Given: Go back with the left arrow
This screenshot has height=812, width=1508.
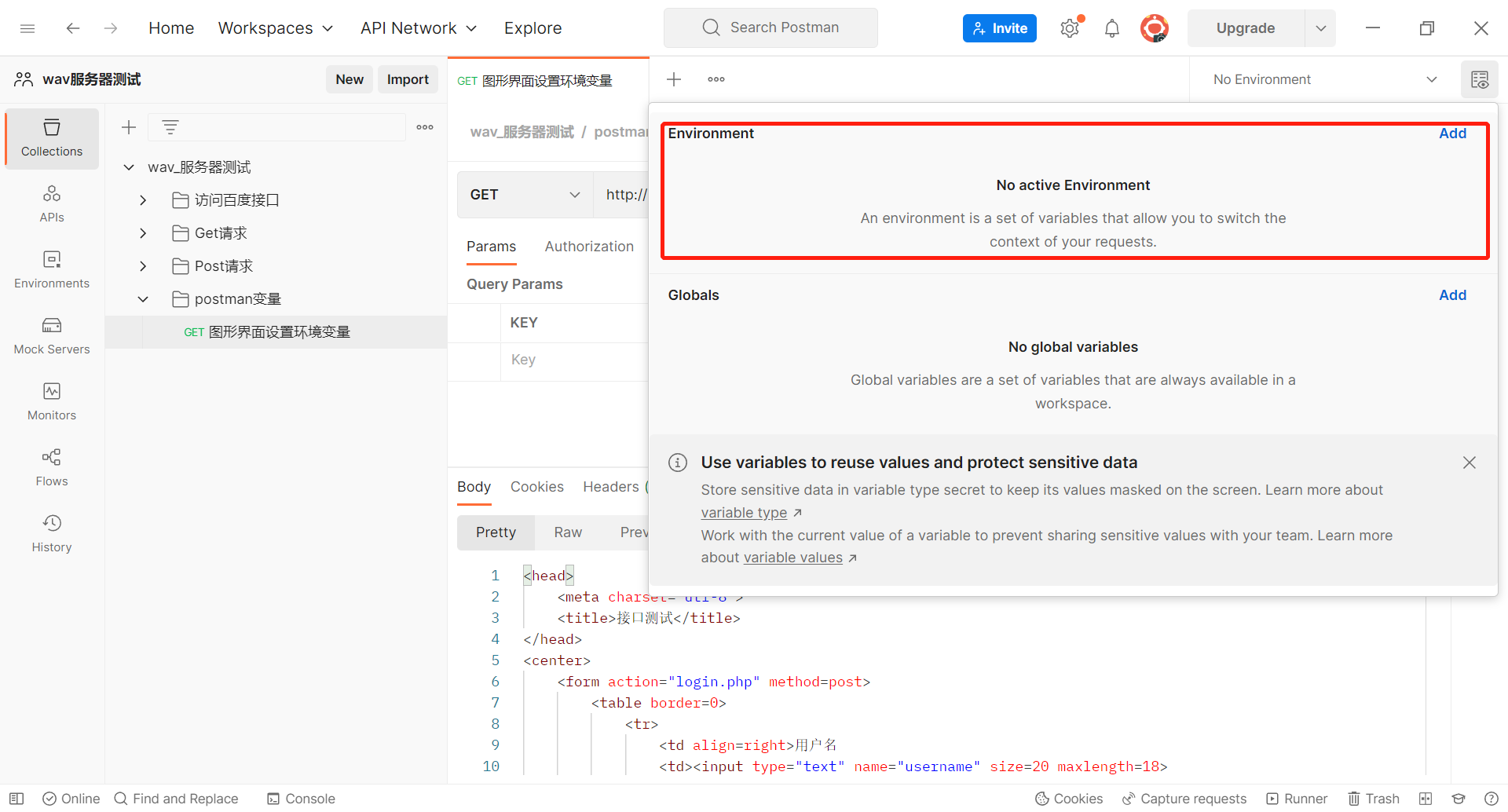Looking at the screenshot, I should [x=73, y=28].
